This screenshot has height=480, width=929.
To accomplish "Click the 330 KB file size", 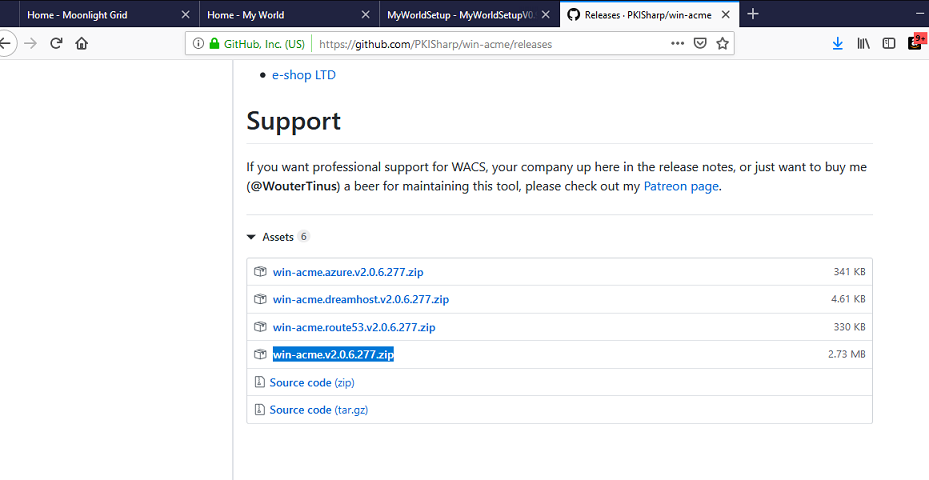I will [850, 327].
